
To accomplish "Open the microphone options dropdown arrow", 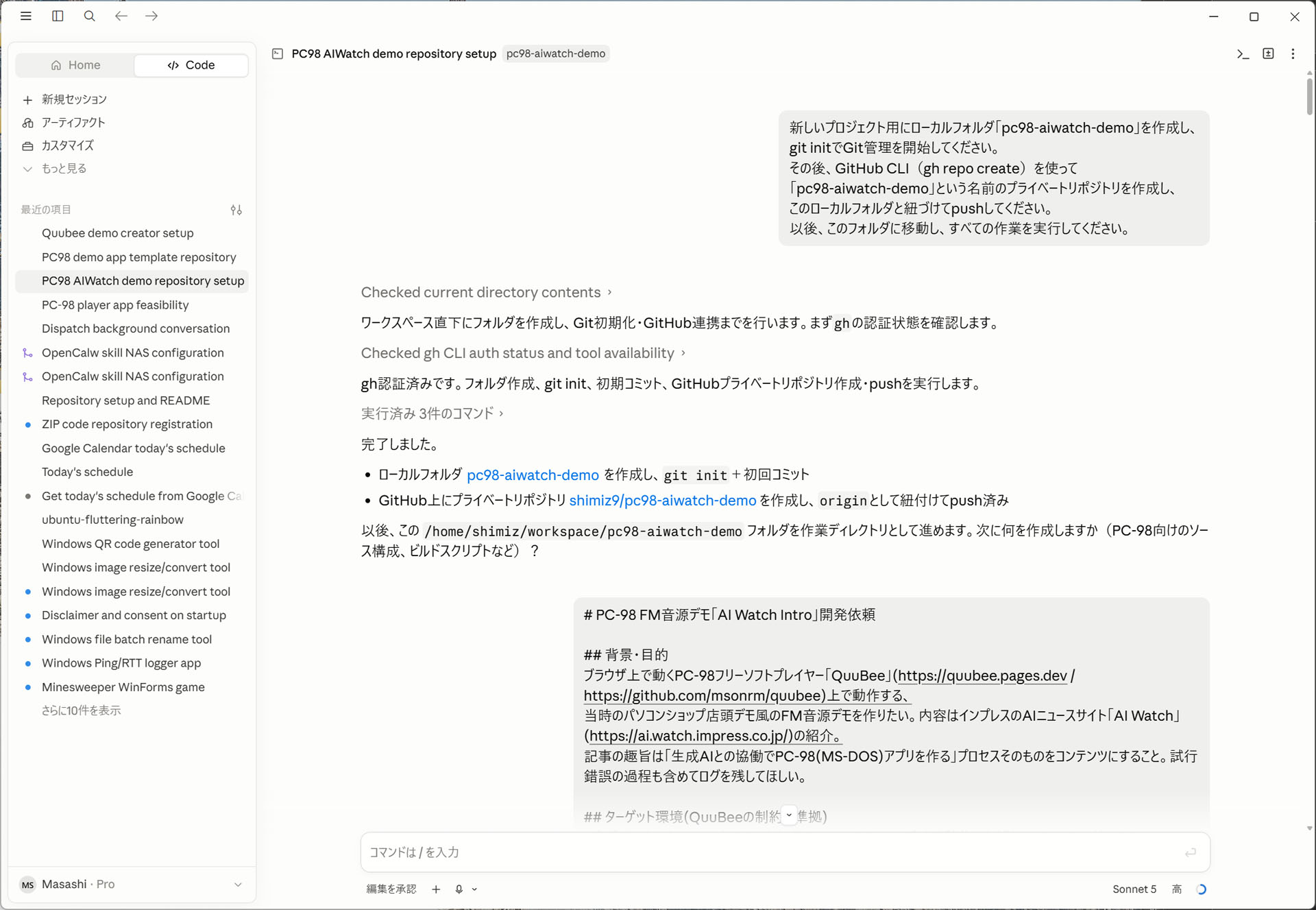I will (x=474, y=889).
